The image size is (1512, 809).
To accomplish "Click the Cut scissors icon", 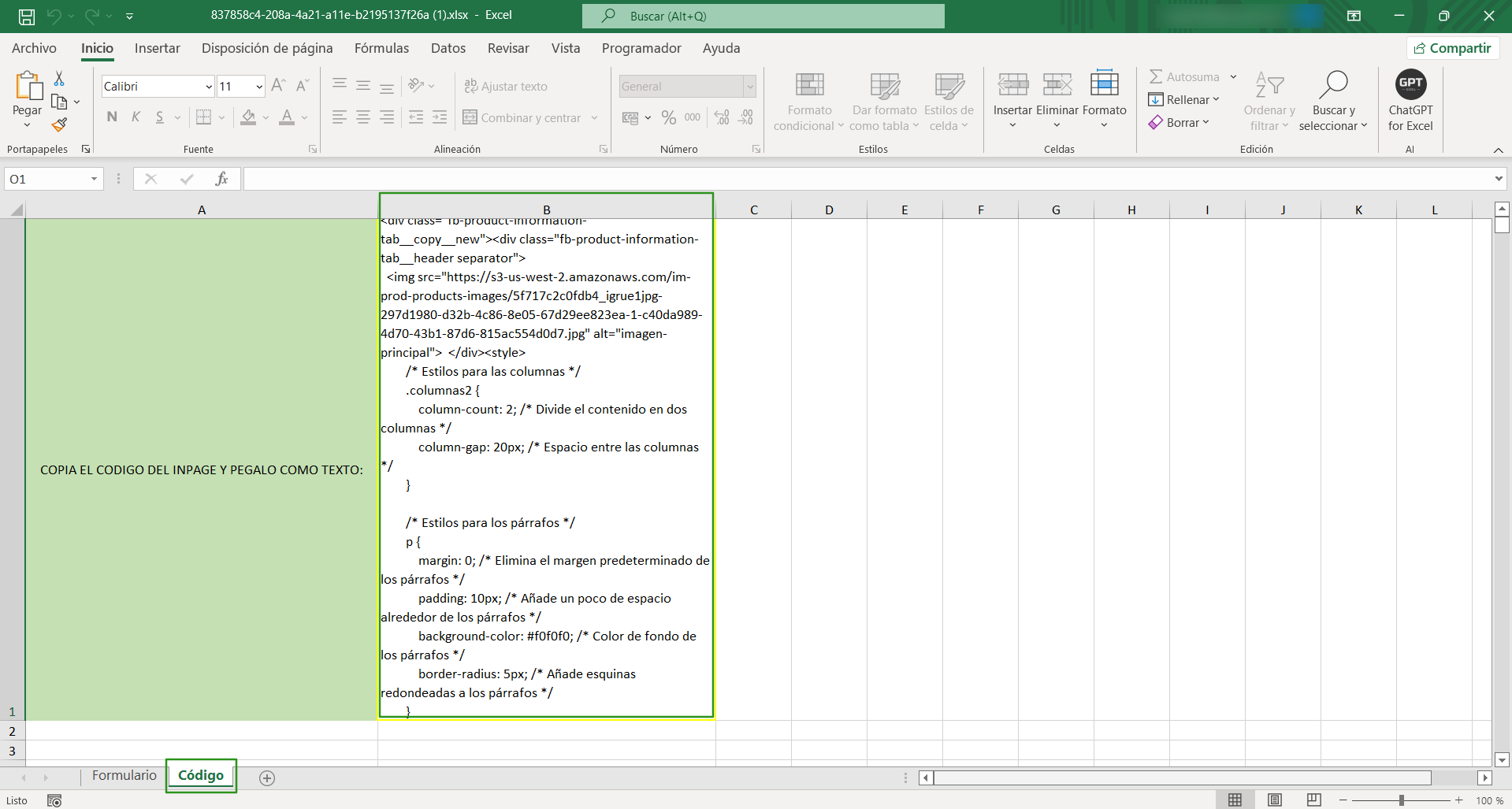I will [x=59, y=79].
